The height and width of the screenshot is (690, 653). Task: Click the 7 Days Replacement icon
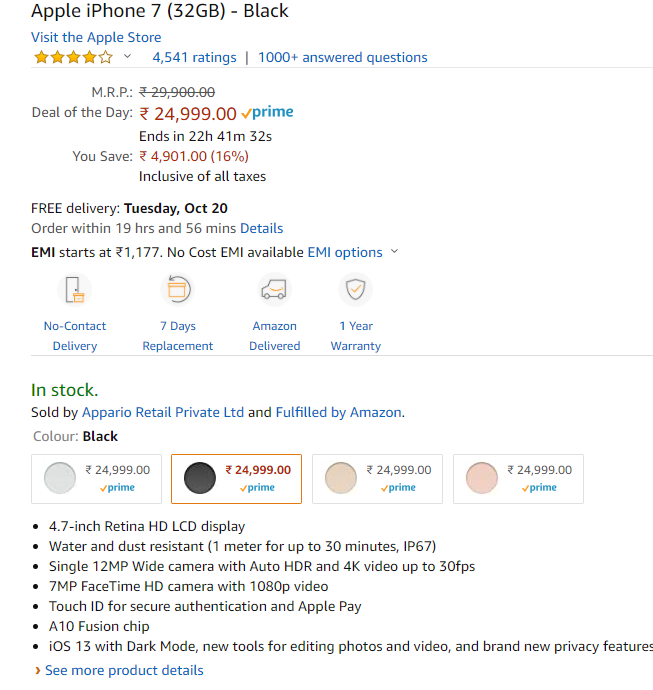point(178,290)
